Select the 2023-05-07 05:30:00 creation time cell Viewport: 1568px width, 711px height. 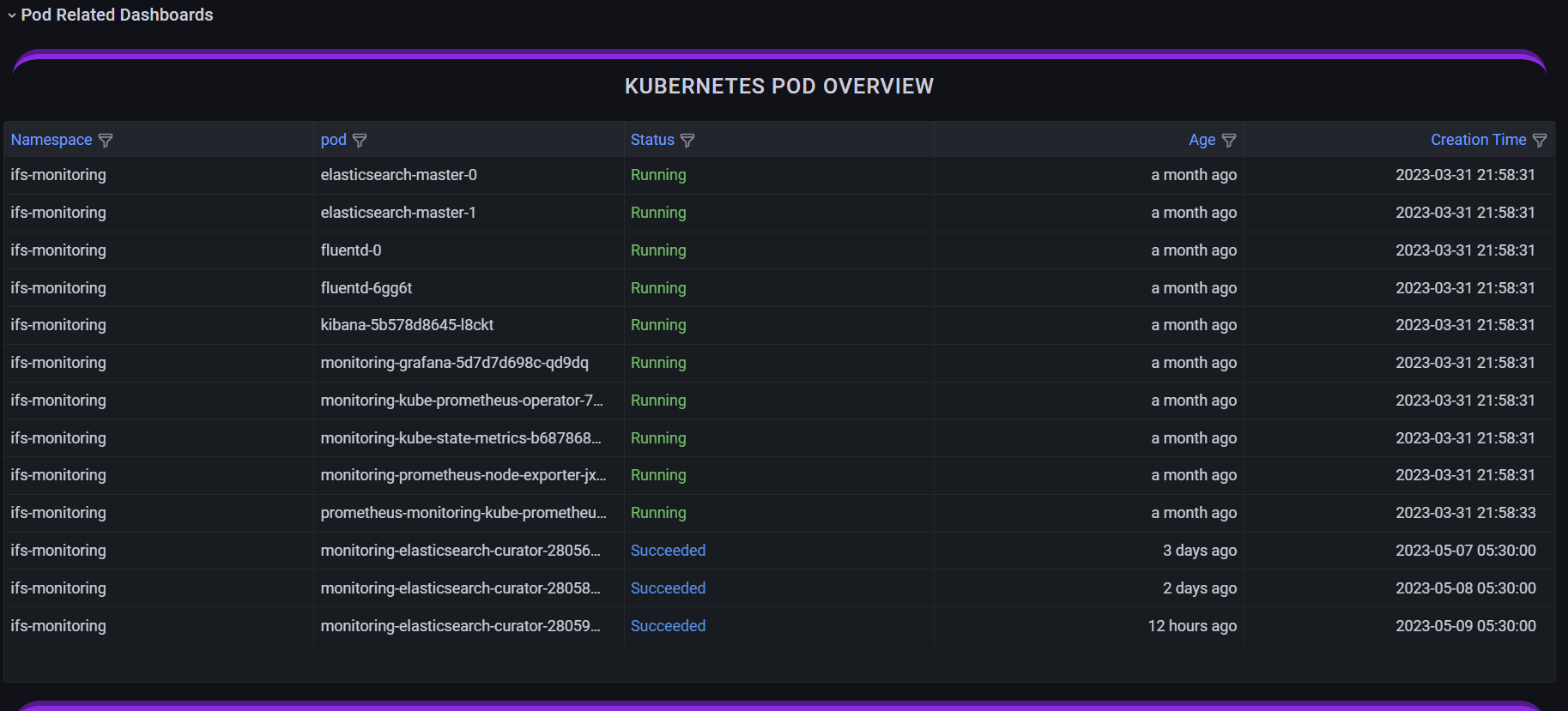[x=1465, y=551]
